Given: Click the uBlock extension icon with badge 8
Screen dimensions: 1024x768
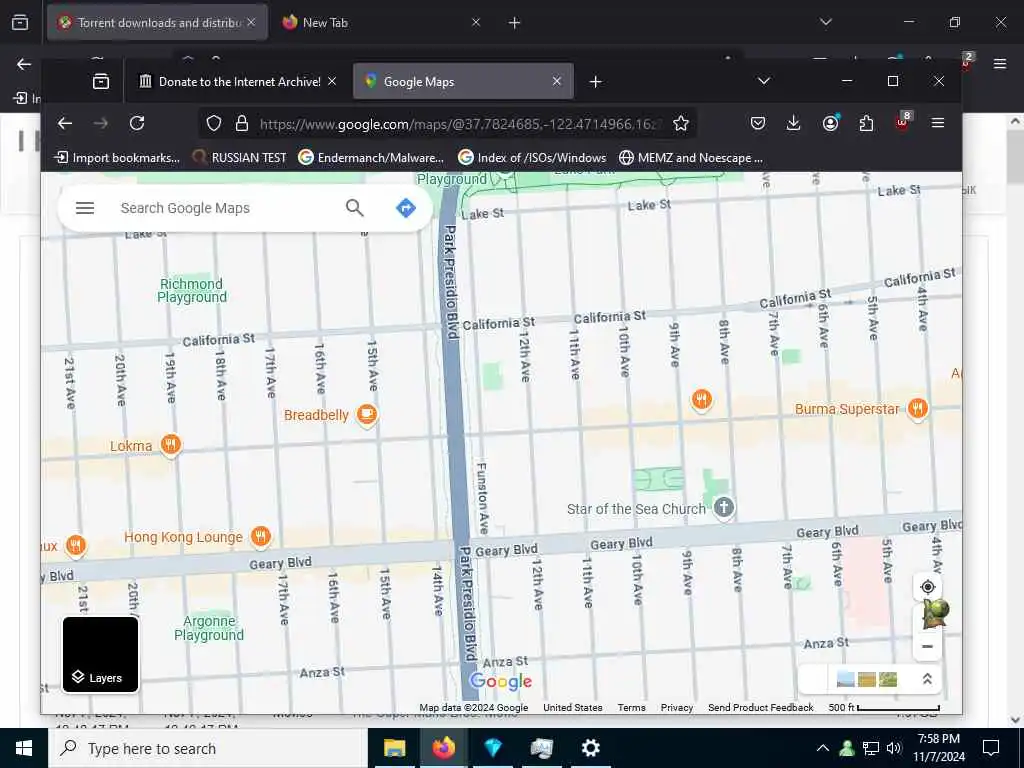Looking at the screenshot, I should [903, 121].
